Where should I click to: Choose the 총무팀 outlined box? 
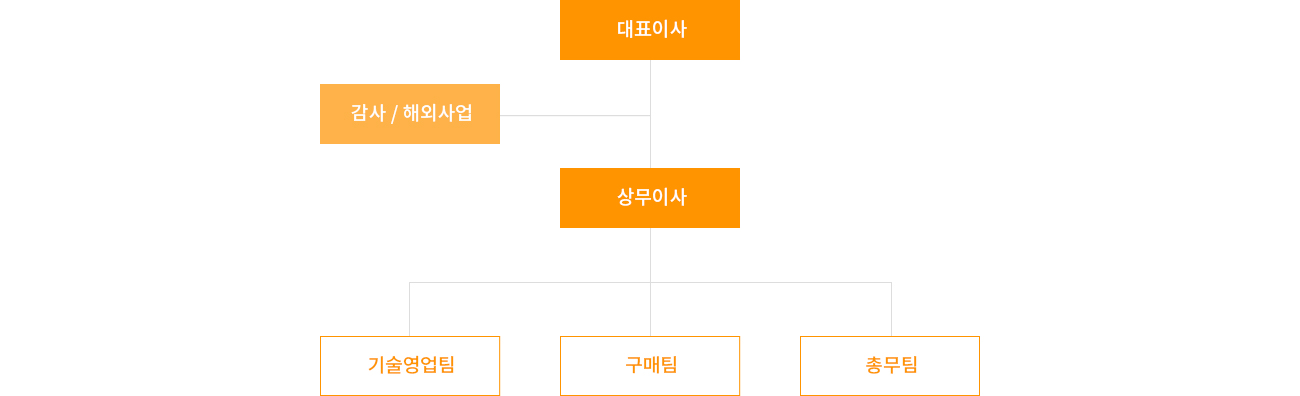890,366
